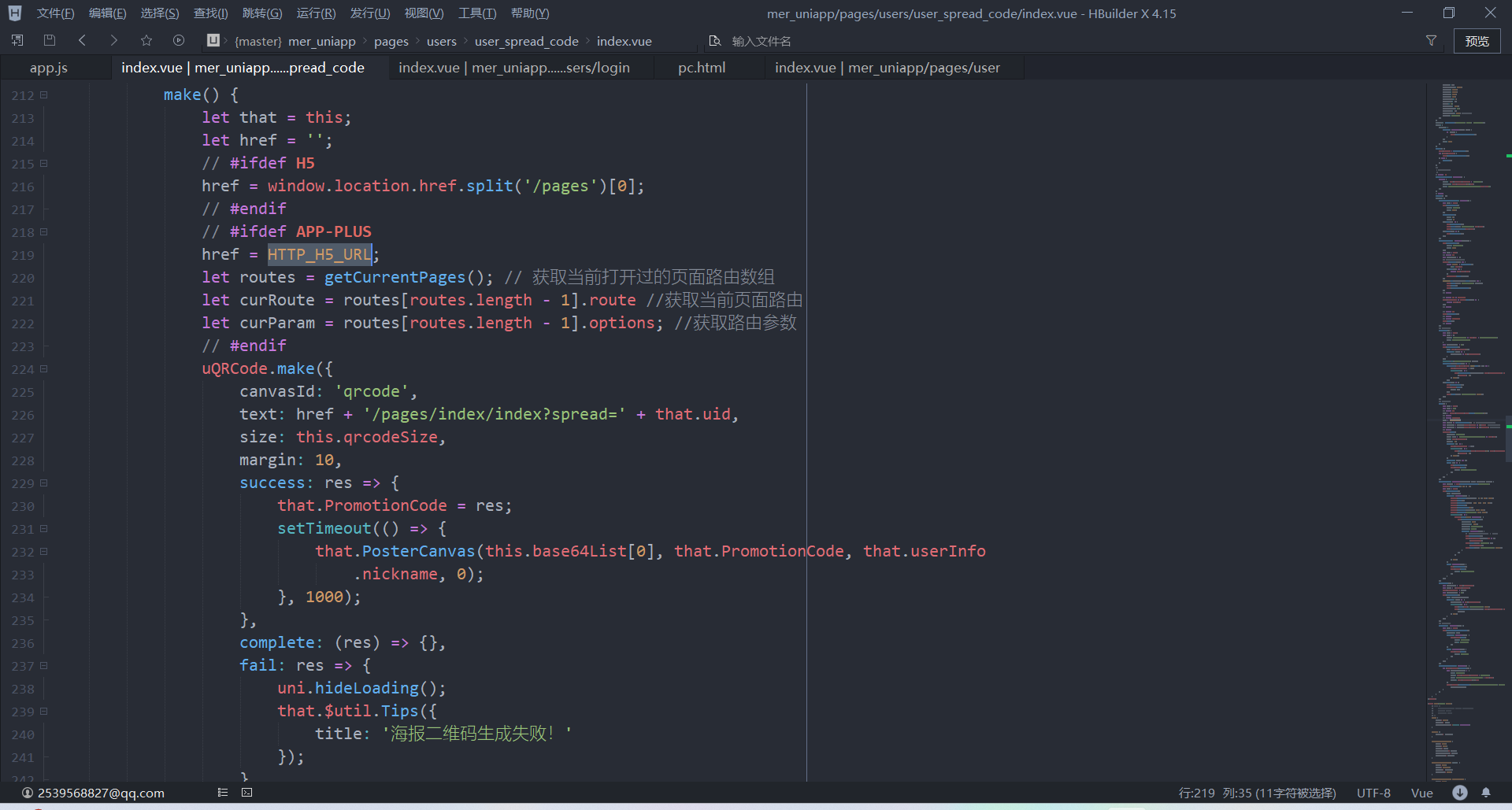The image size is (1512, 810).
Task: Collapse the fold marker at line 229
Action: pos(44,483)
